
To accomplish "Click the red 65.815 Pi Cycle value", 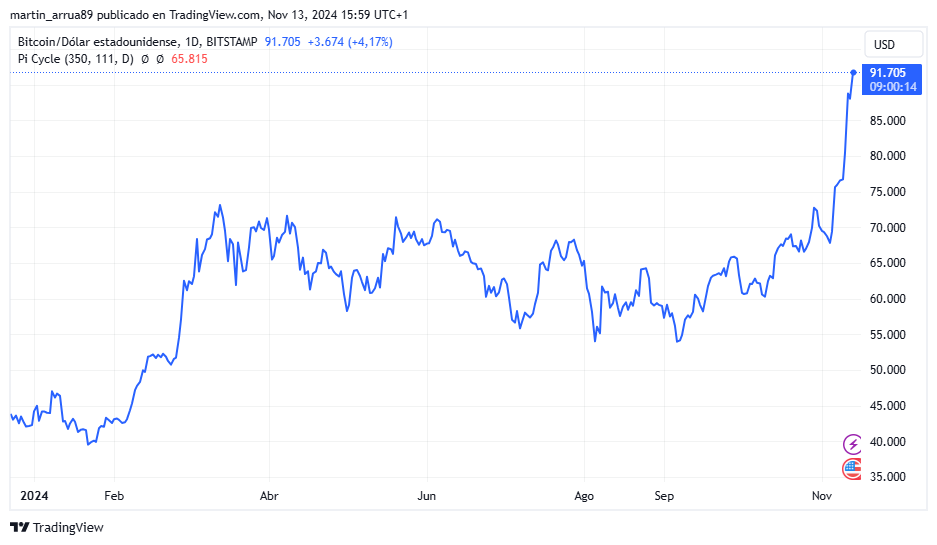I will tap(189, 59).
